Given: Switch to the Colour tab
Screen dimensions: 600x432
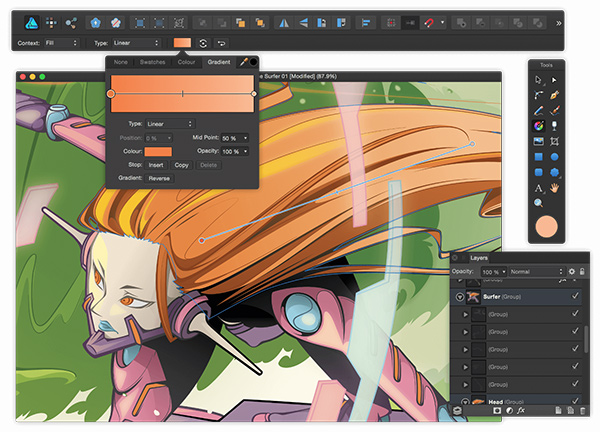Looking at the screenshot, I should click(x=186, y=63).
